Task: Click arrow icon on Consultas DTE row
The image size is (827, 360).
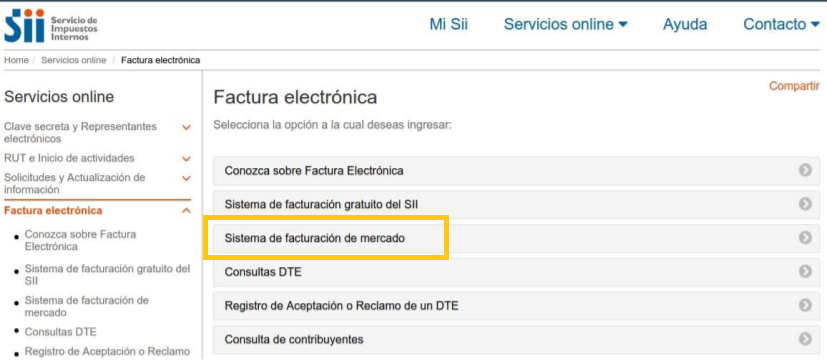Action: click(805, 271)
